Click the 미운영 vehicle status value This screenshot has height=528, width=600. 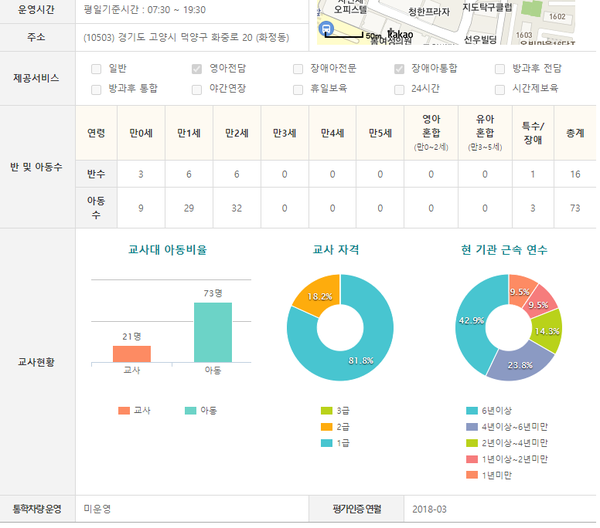[x=97, y=509]
